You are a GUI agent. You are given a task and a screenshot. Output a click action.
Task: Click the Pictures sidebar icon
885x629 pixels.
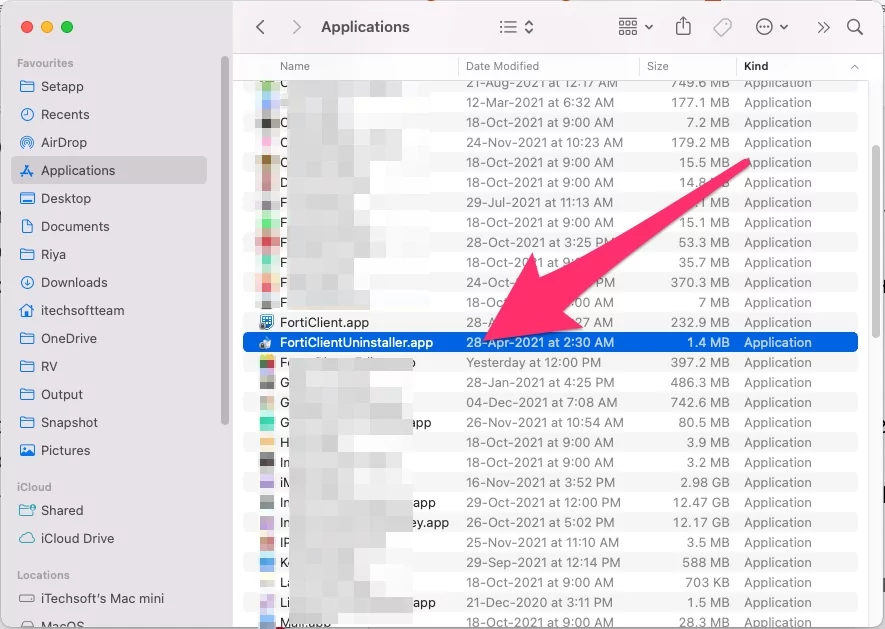[27, 451]
